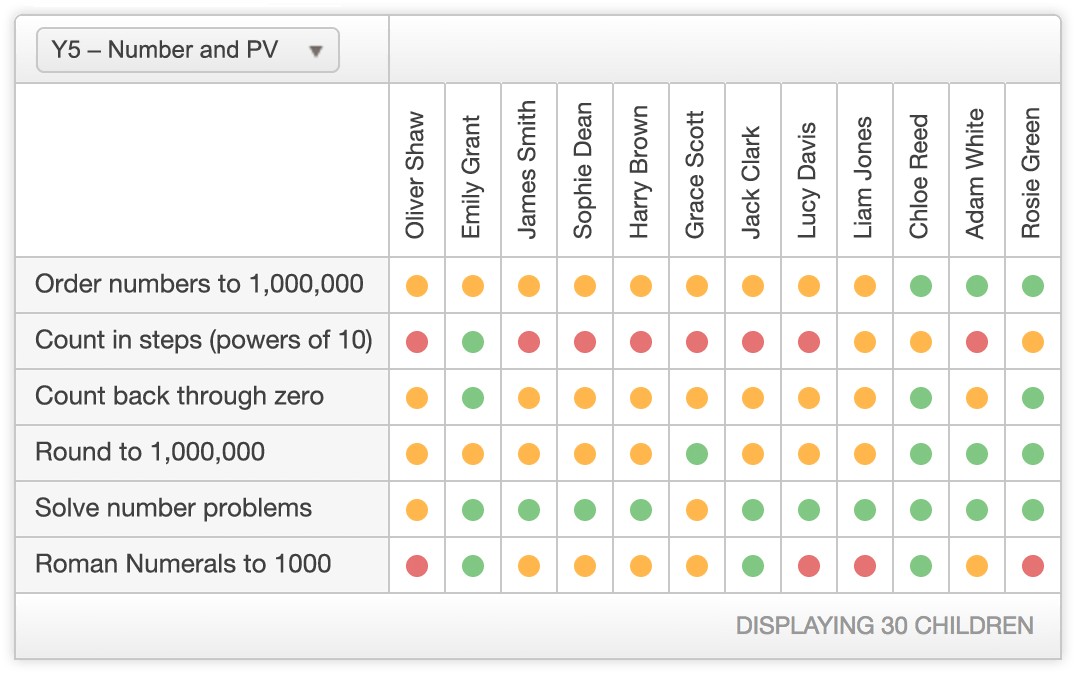Click Rosie Green's green dot for Count back through zero
This screenshot has width=1076, height=674.
coord(1033,397)
